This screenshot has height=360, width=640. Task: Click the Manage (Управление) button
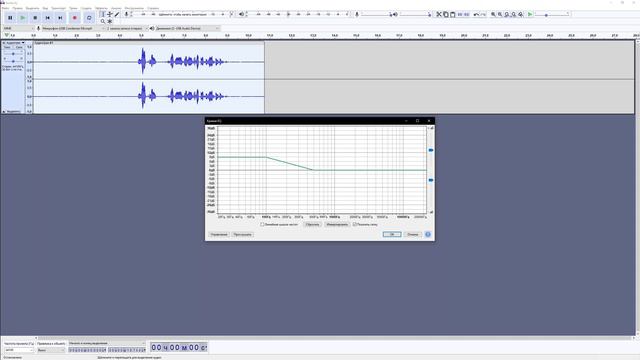(x=219, y=234)
